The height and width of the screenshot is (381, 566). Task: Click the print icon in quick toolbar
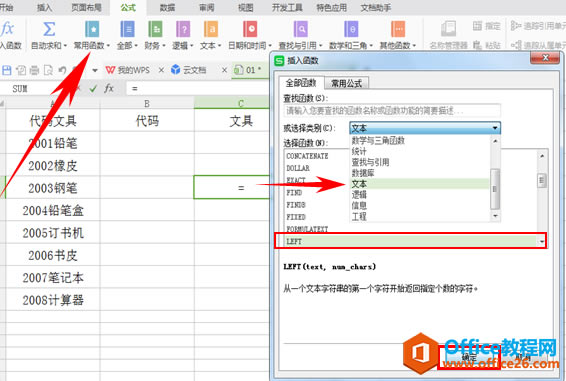coord(34,70)
